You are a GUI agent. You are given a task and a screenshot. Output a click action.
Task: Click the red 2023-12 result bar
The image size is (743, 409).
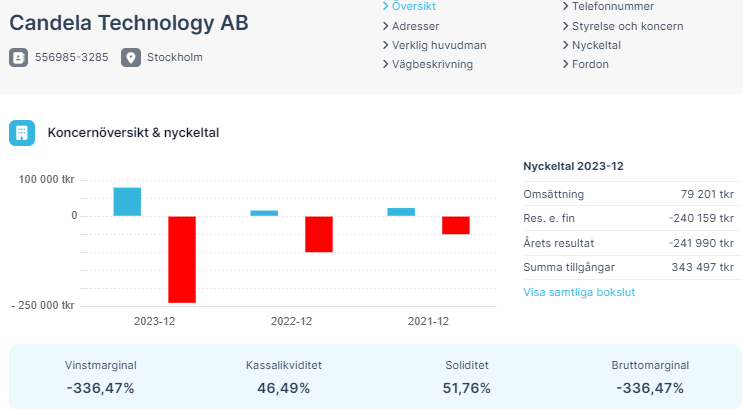182,259
